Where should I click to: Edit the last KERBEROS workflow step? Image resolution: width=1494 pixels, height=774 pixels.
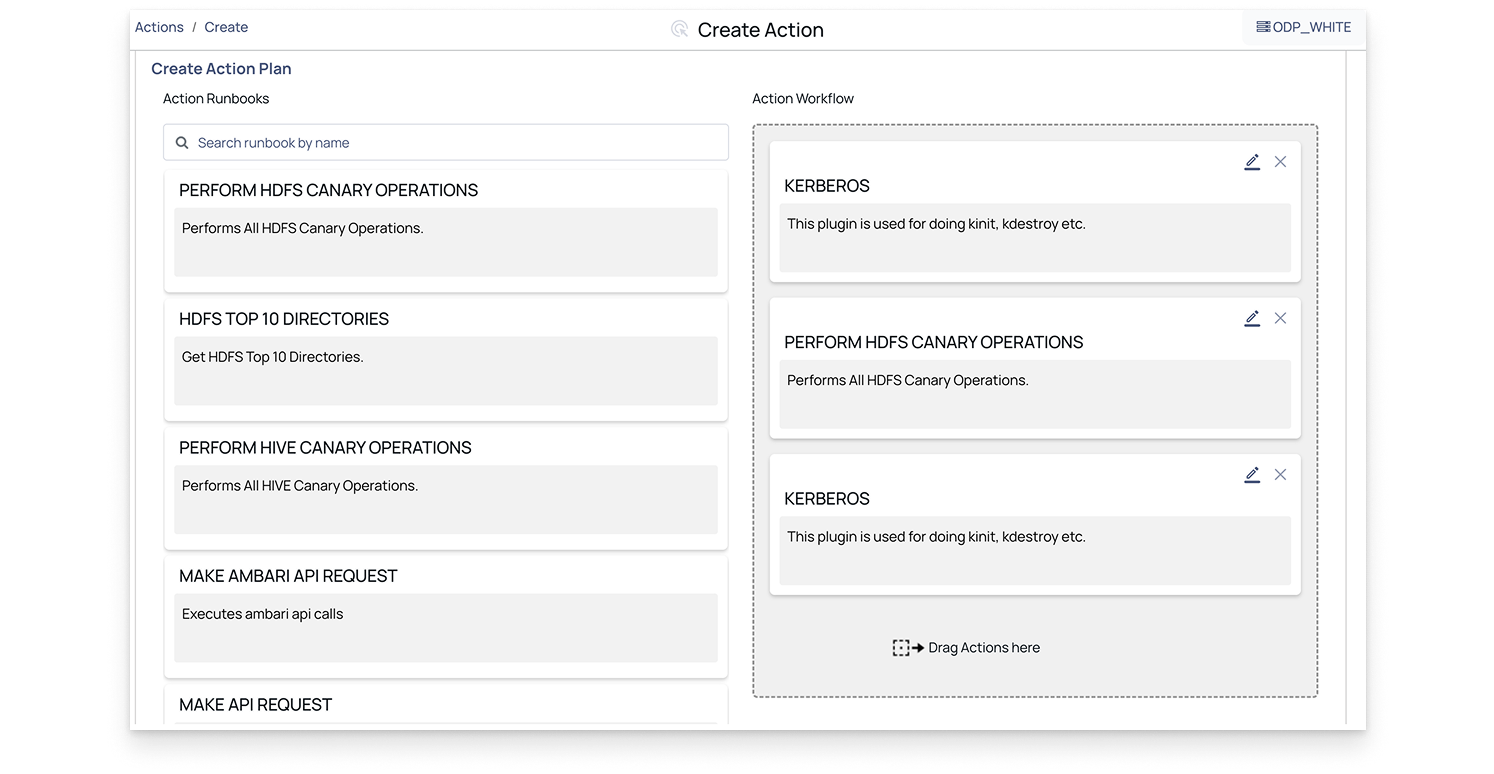point(1252,475)
